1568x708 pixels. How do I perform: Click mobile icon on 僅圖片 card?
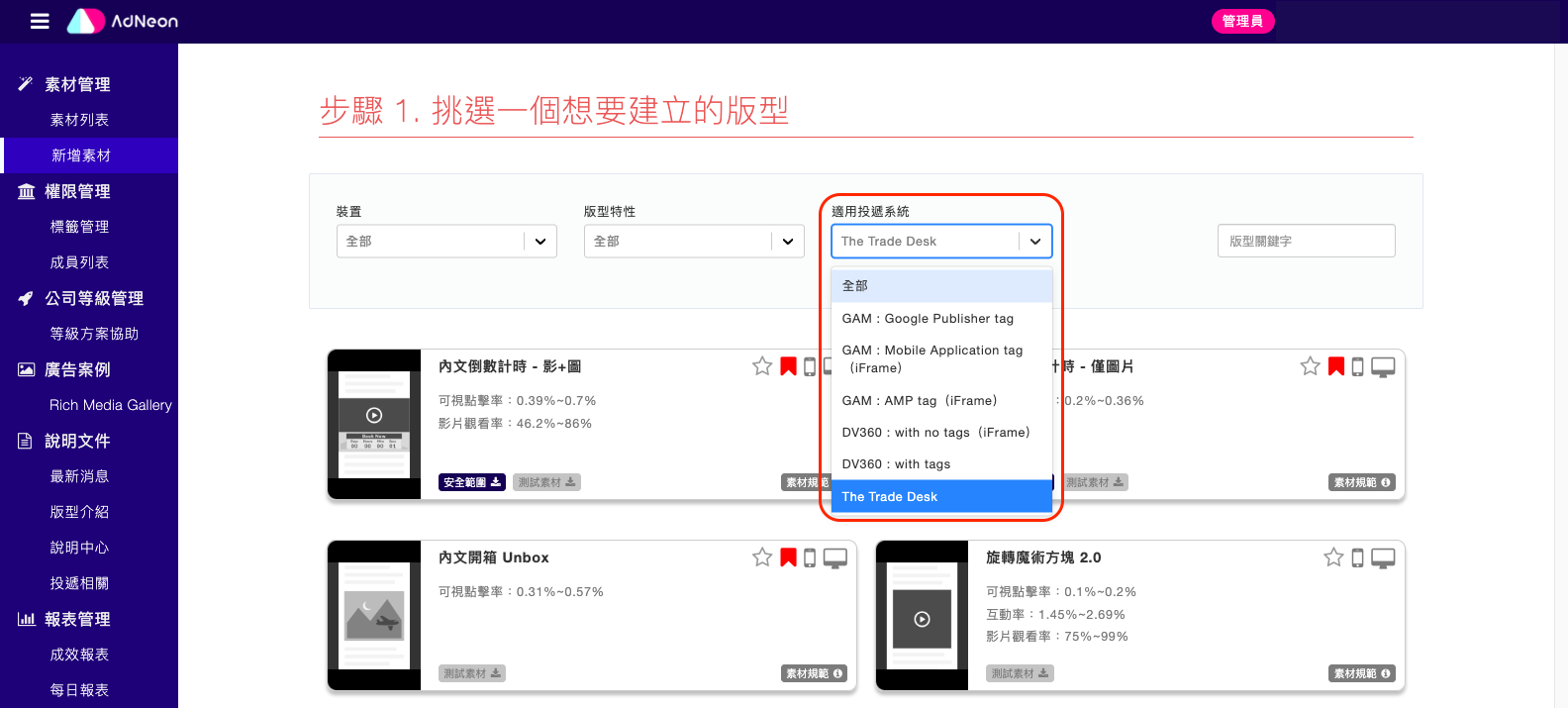tap(1358, 366)
